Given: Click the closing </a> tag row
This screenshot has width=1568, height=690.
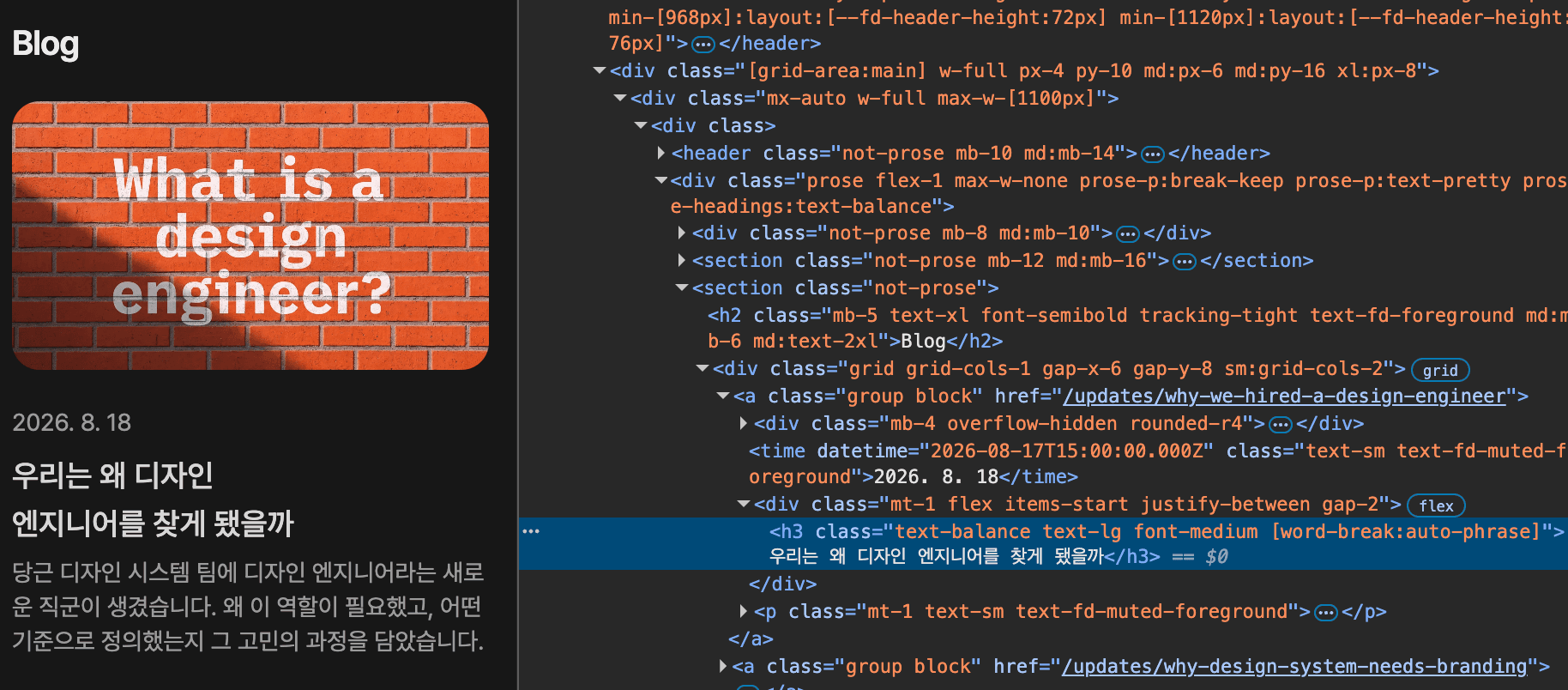Looking at the screenshot, I should tap(751, 639).
